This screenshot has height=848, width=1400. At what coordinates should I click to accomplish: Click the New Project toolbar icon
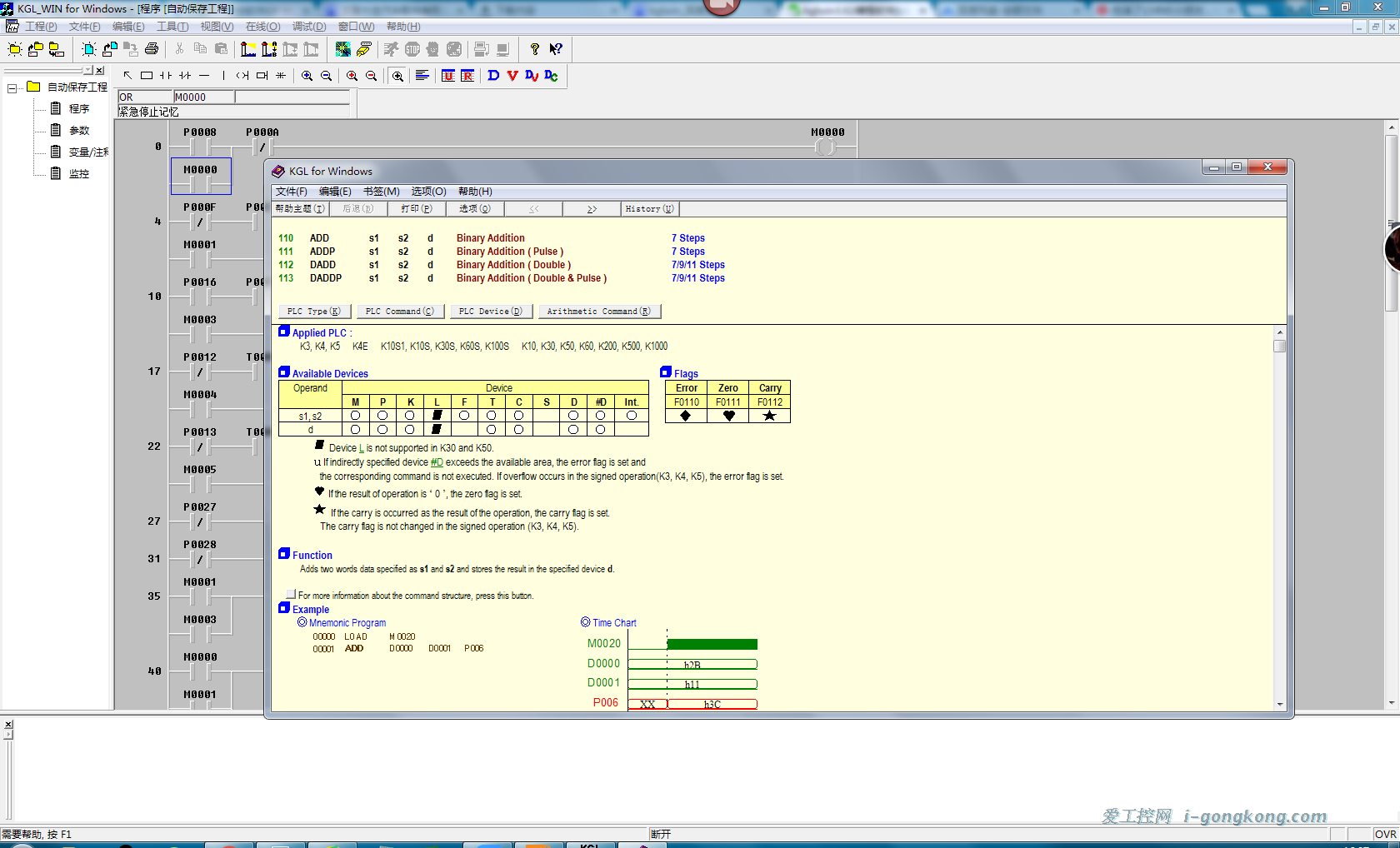[x=15, y=49]
